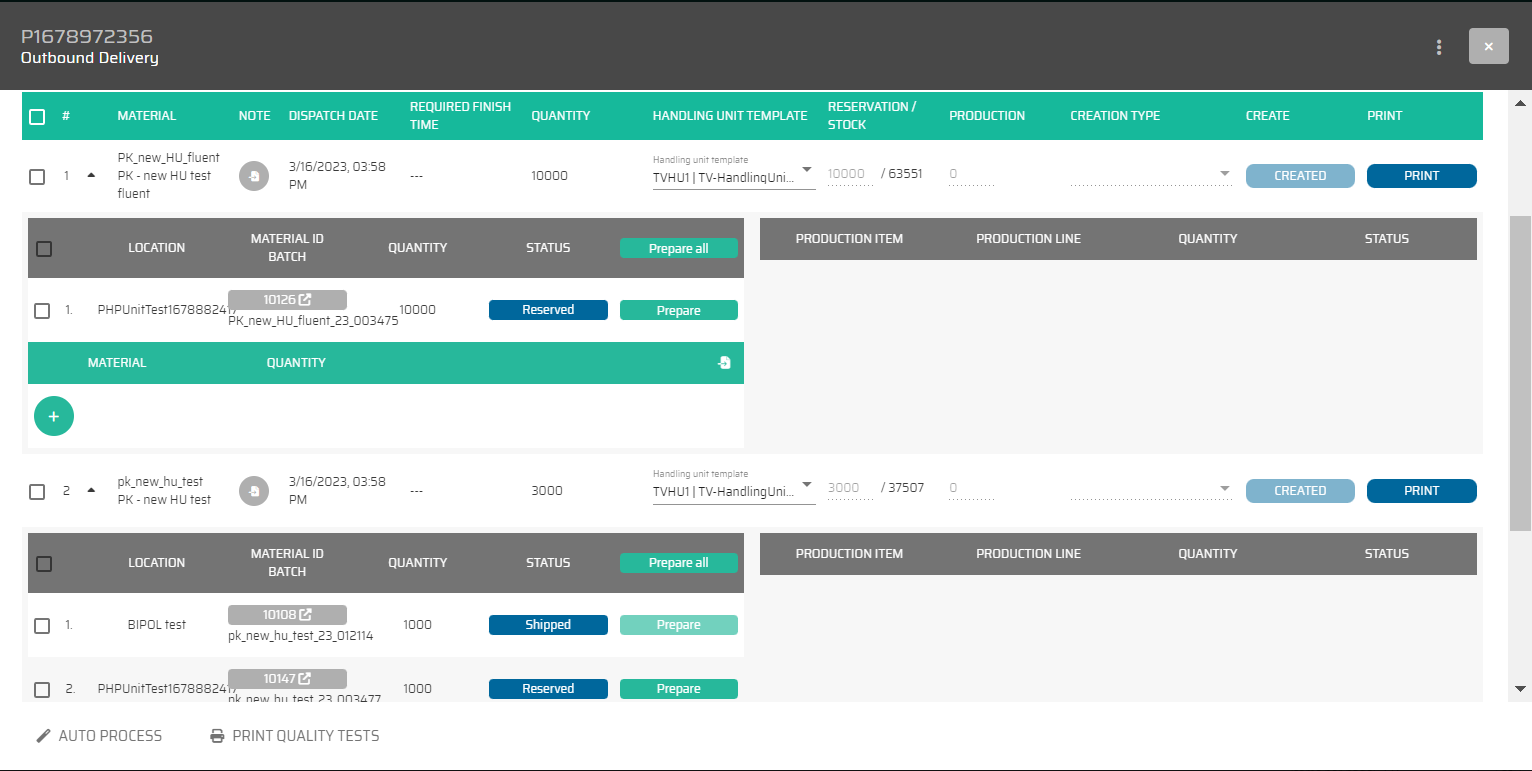
Task: Open external link for material ID 10108
Action: [x=305, y=615]
